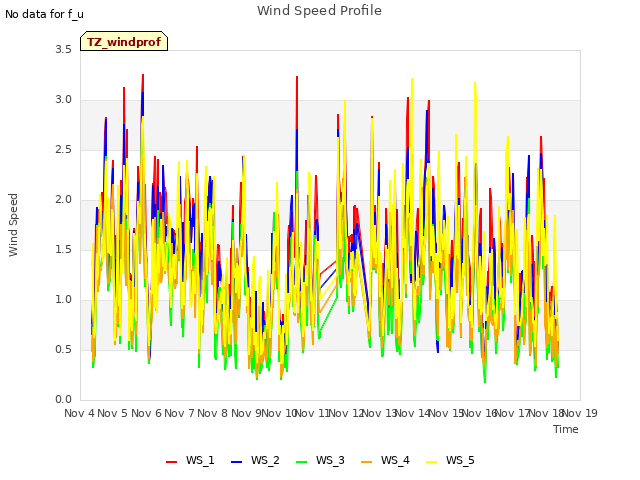The image size is (640, 480).
Task: Select the WS_4 legend label
Action: pos(395,460)
